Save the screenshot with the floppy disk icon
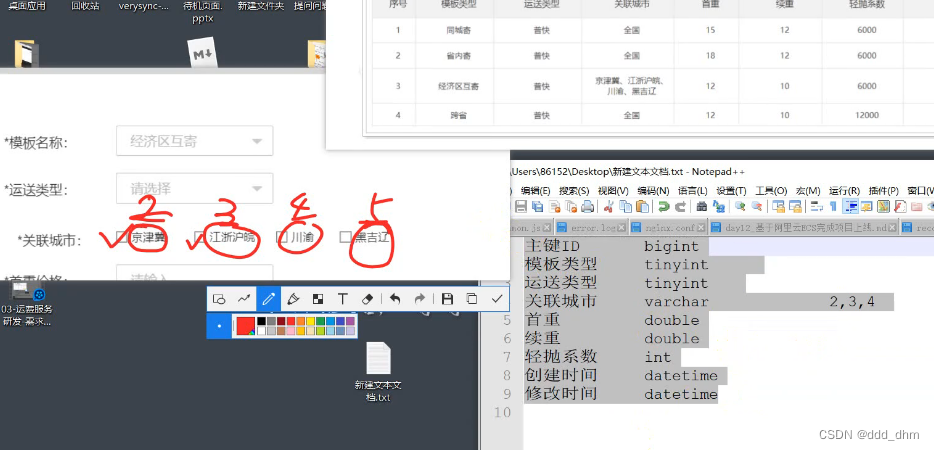This screenshot has height=450, width=934. [447, 299]
